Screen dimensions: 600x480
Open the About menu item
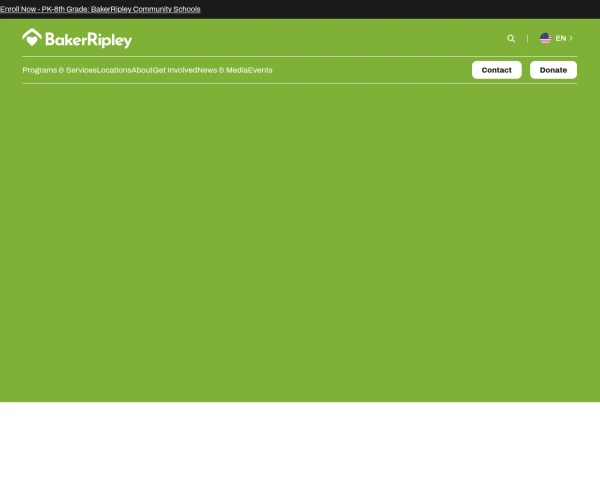(x=142, y=70)
